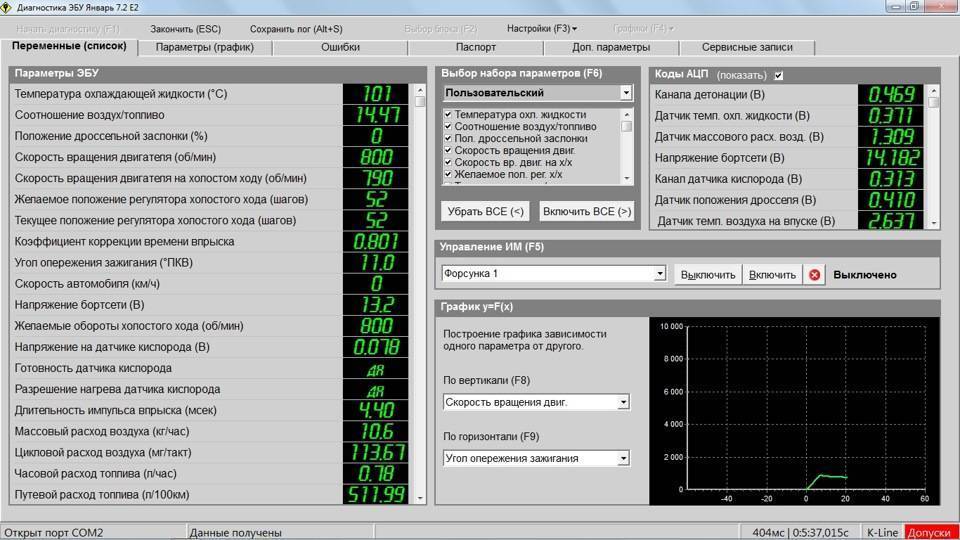Select Путевой расход топлива (л/100км) row
The image size is (960, 540).
pos(211,495)
